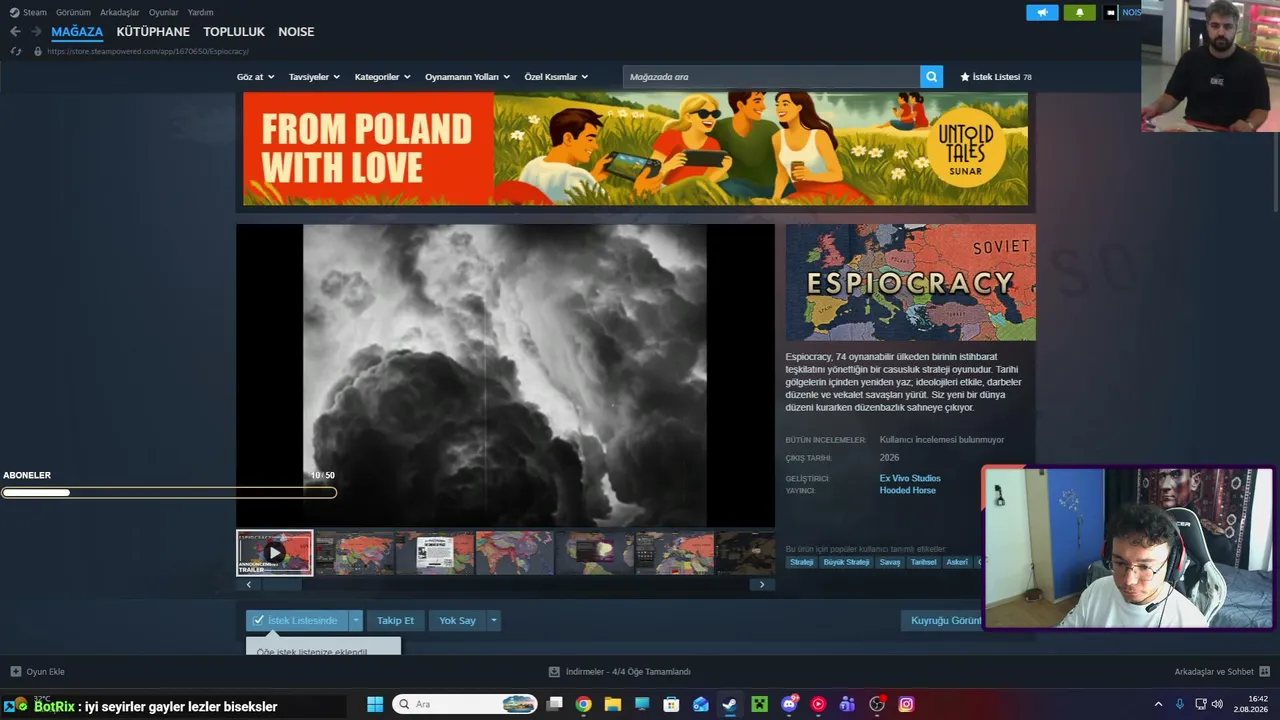Open Arkadaşlar ve Sohbet chat icon
The width and height of the screenshot is (1280, 720).
point(1264,672)
